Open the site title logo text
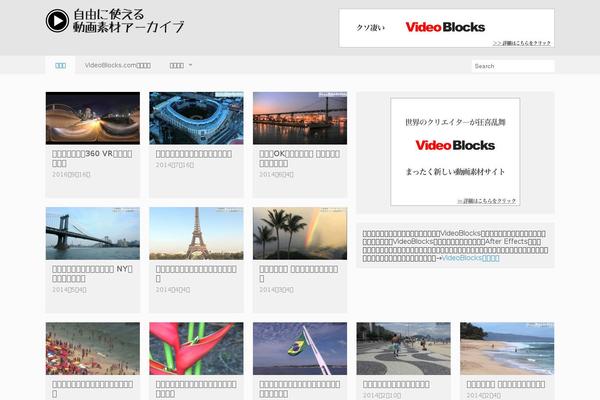This screenshot has width=600, height=400. click(129, 21)
